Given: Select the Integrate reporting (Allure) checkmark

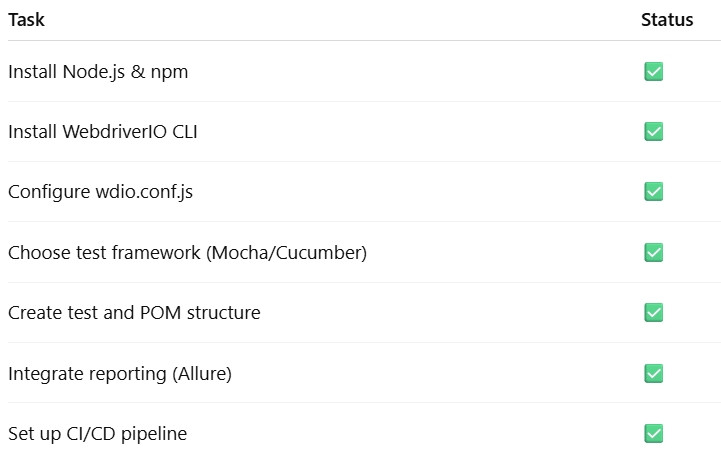Looking at the screenshot, I should click(x=653, y=373).
